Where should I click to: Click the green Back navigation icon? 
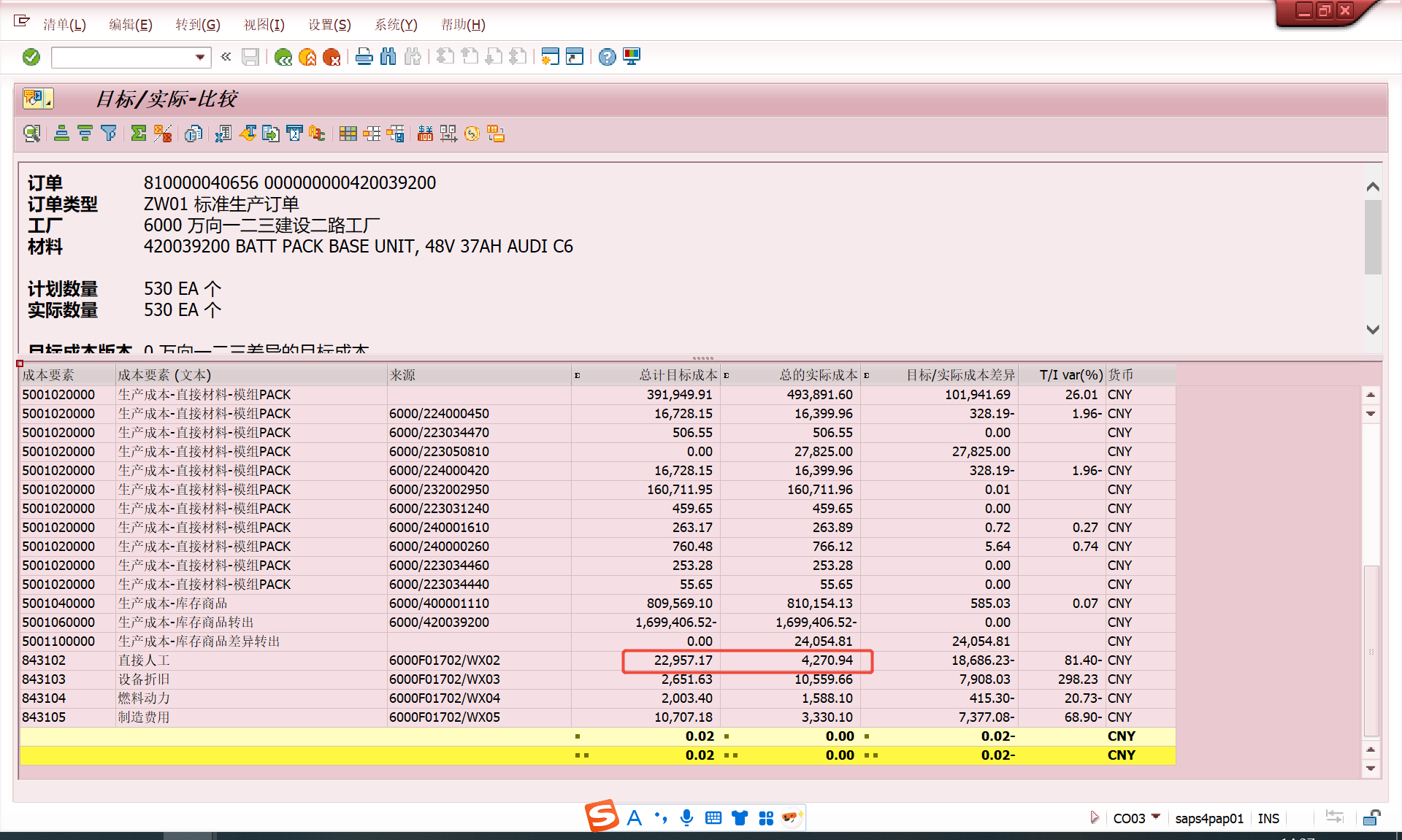click(x=283, y=57)
